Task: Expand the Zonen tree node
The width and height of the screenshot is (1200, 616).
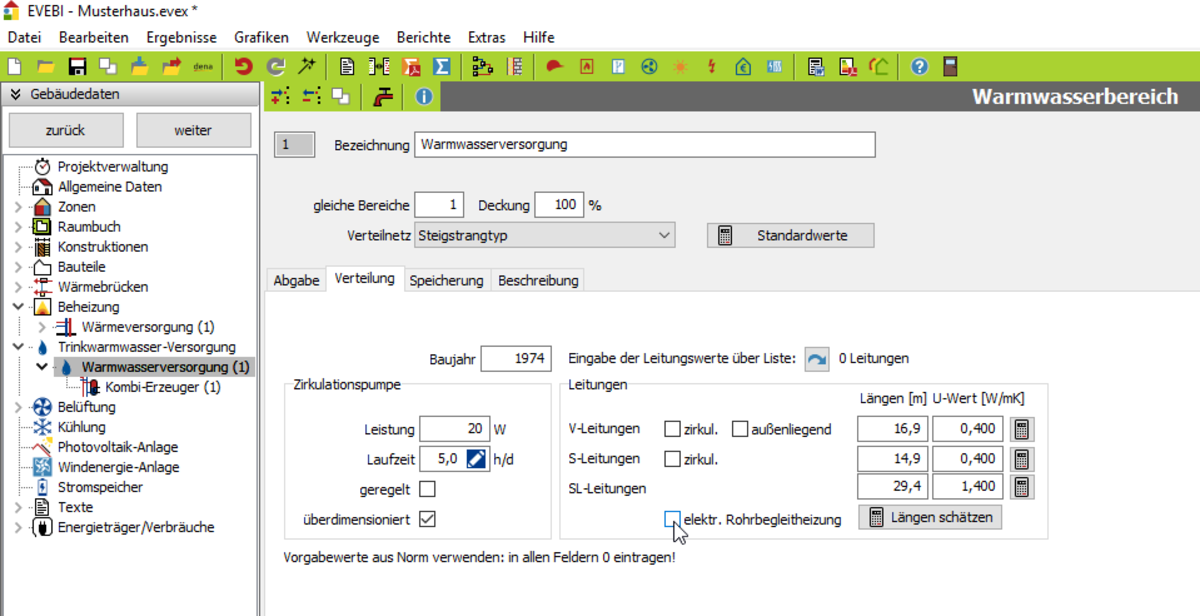Action: point(17,207)
